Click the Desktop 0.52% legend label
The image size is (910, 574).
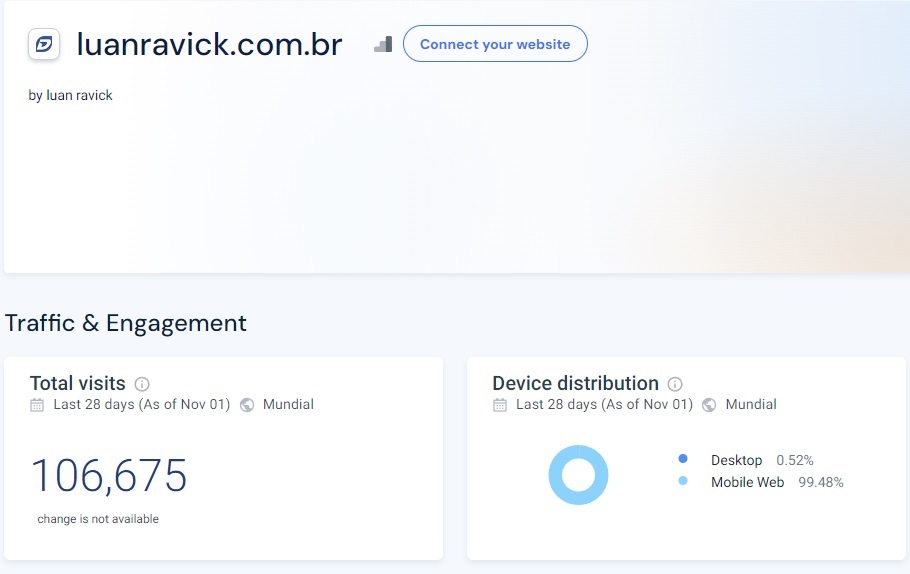(761, 460)
